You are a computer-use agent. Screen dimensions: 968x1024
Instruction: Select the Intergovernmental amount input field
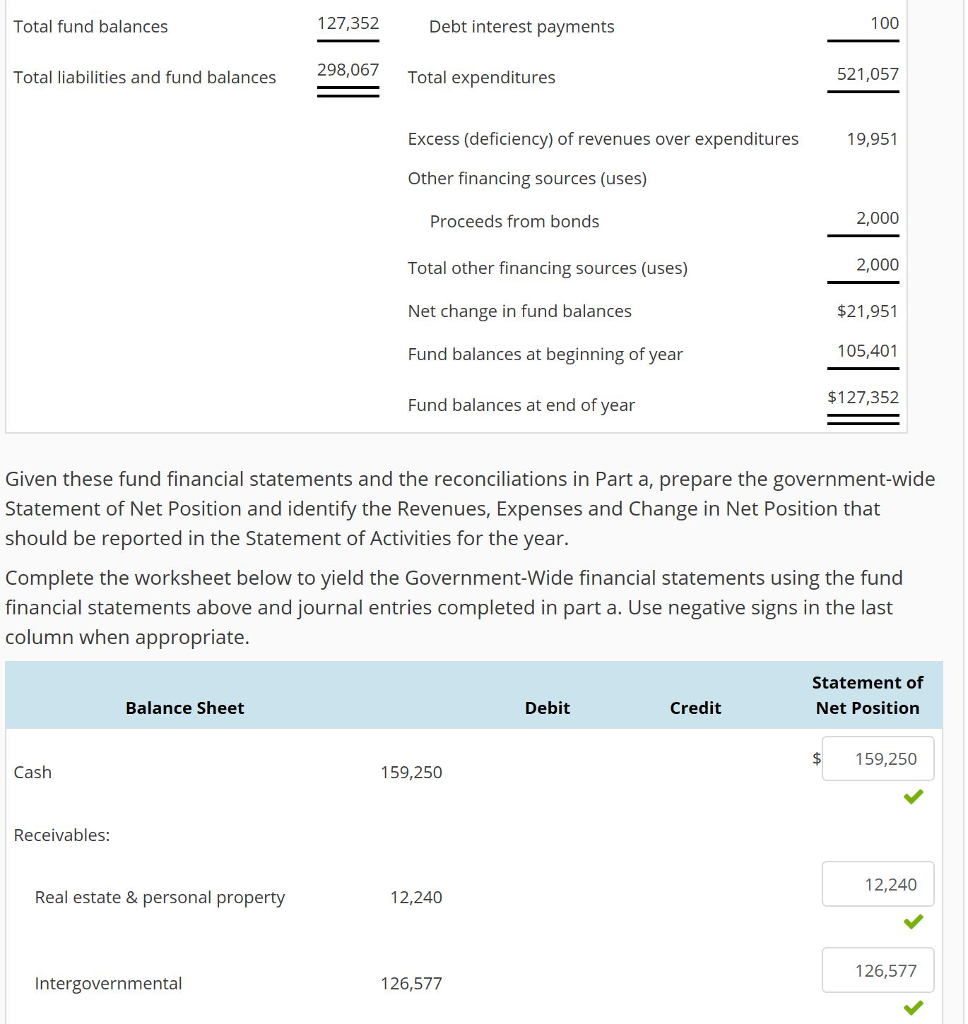tap(877, 969)
